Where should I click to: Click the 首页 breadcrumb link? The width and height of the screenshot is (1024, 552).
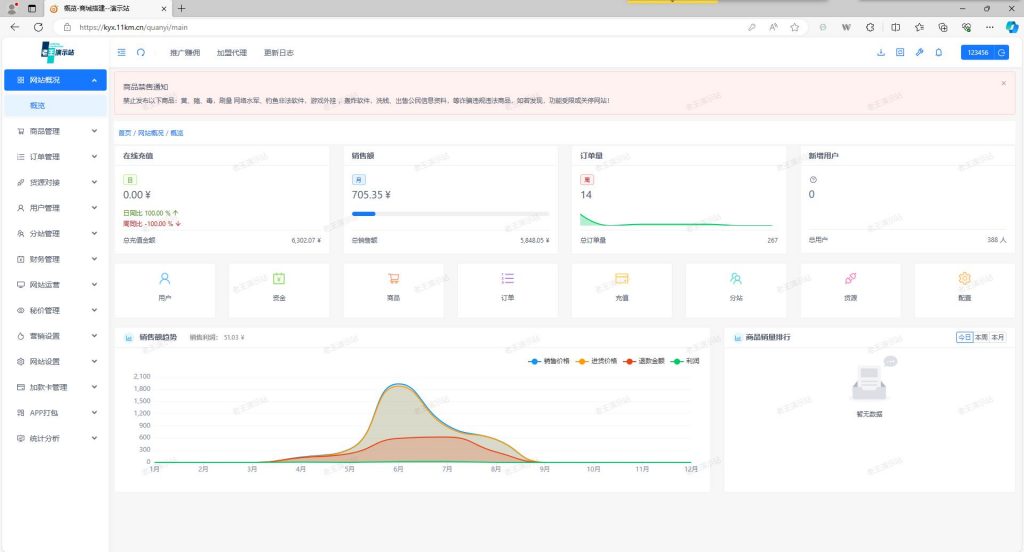click(124, 133)
